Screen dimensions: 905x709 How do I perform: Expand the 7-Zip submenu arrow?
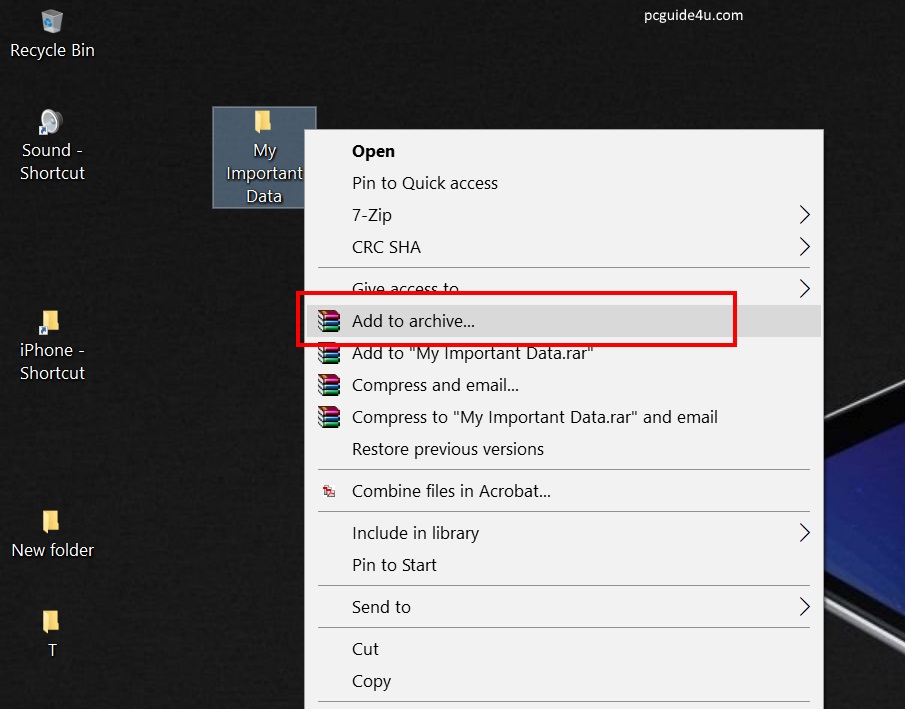click(804, 215)
